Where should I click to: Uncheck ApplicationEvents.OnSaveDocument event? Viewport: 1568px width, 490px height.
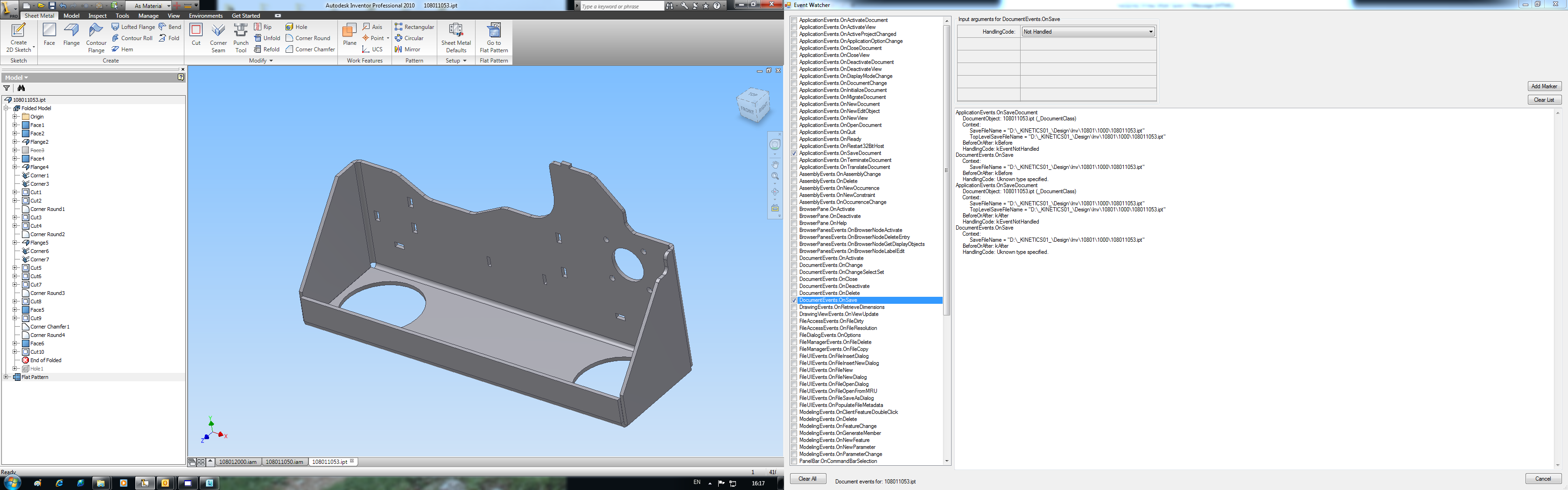coord(794,154)
